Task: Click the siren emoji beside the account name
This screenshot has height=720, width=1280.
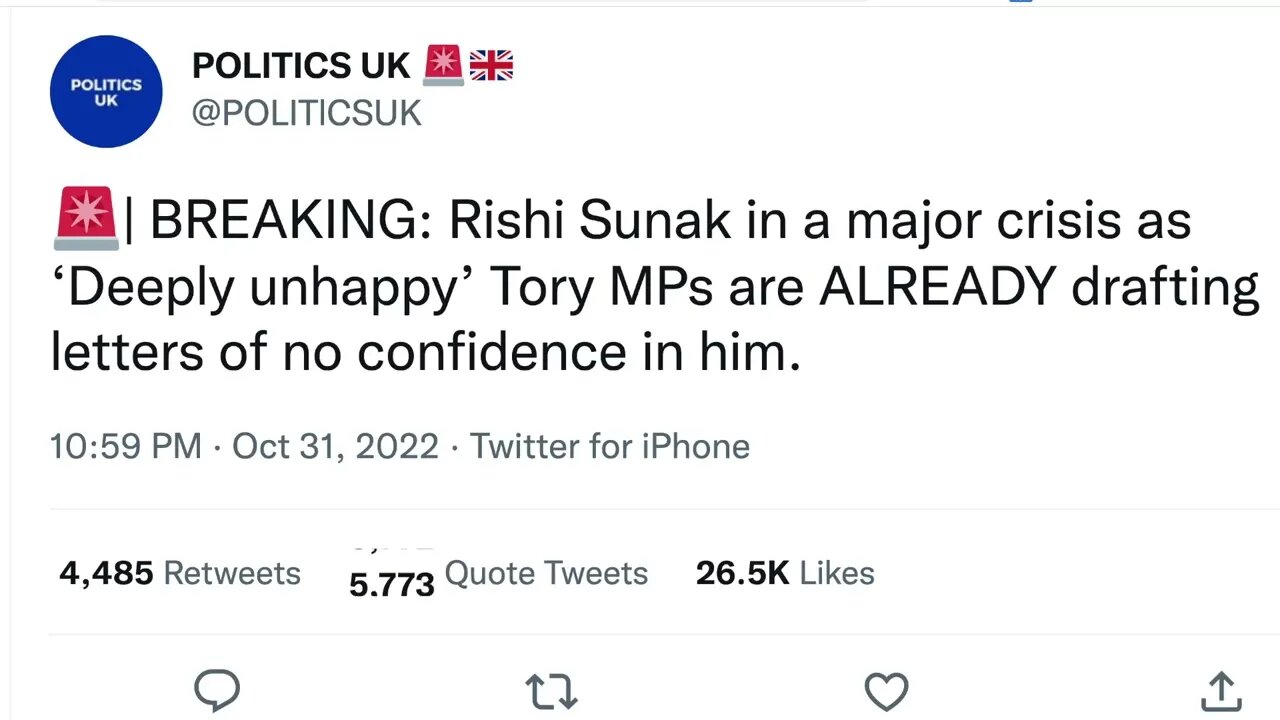Action: 443,66
